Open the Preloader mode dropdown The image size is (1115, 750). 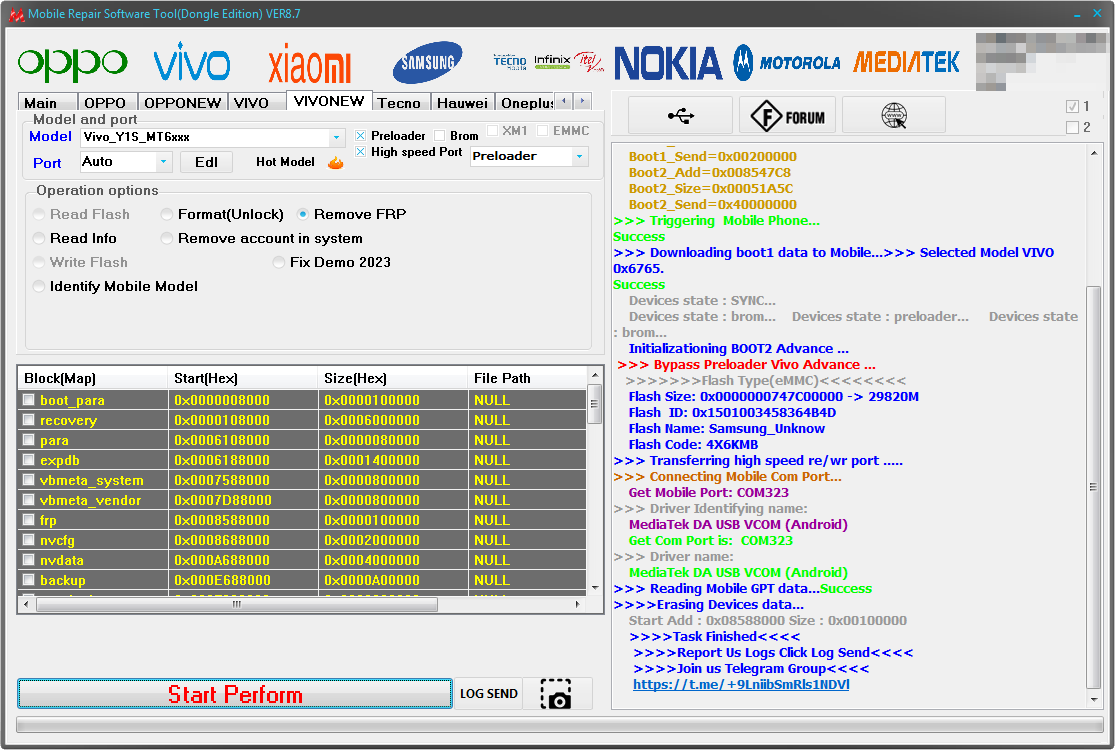[x=580, y=156]
